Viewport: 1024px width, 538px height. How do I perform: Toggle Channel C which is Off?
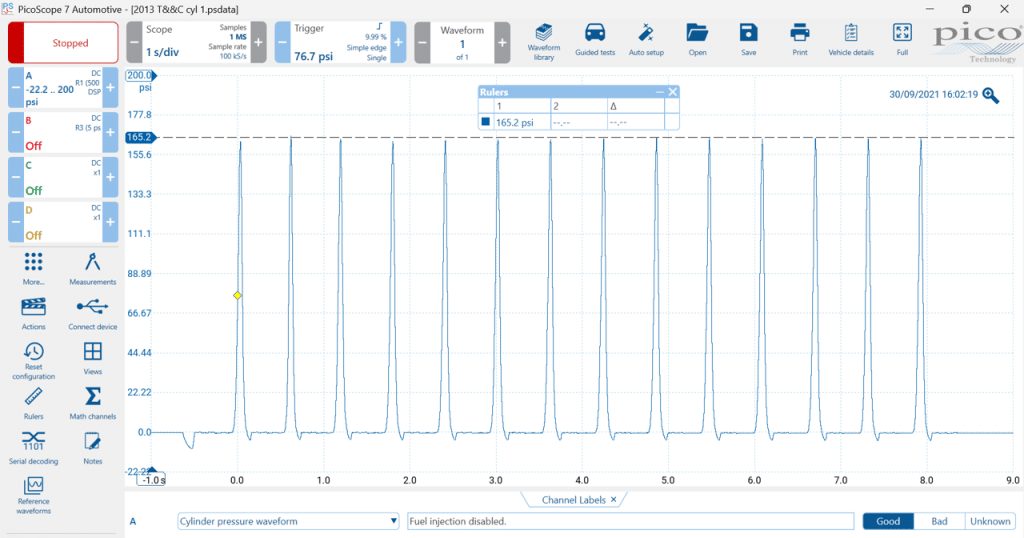pyautogui.click(x=63, y=177)
